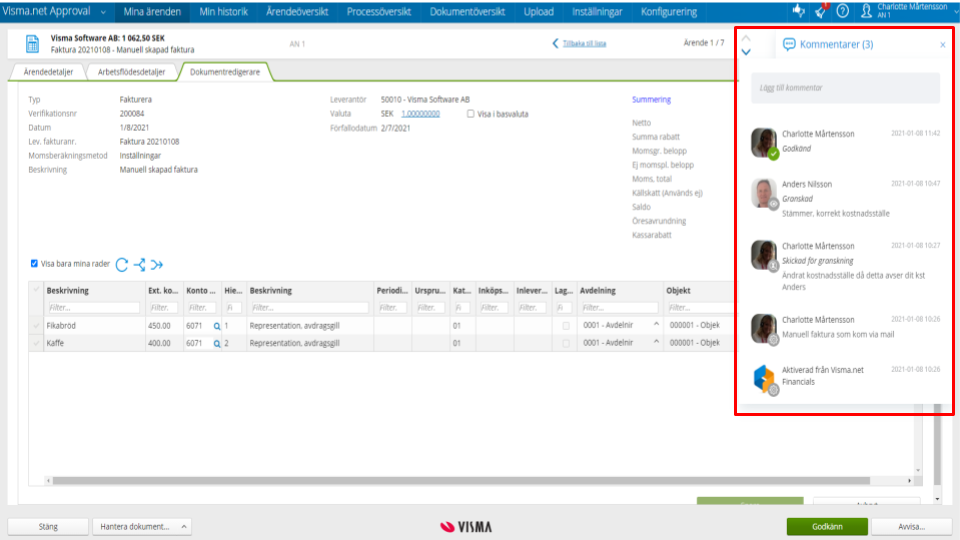The width and height of the screenshot is (960, 540).
Task: Click the first Beskrivning filter field
Action: (94, 308)
